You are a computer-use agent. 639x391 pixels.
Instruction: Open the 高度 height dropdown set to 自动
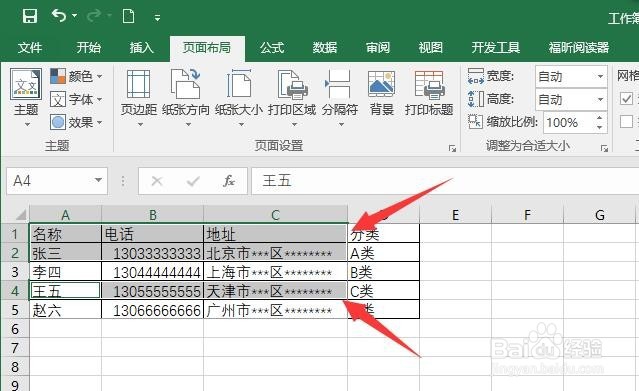[571, 99]
